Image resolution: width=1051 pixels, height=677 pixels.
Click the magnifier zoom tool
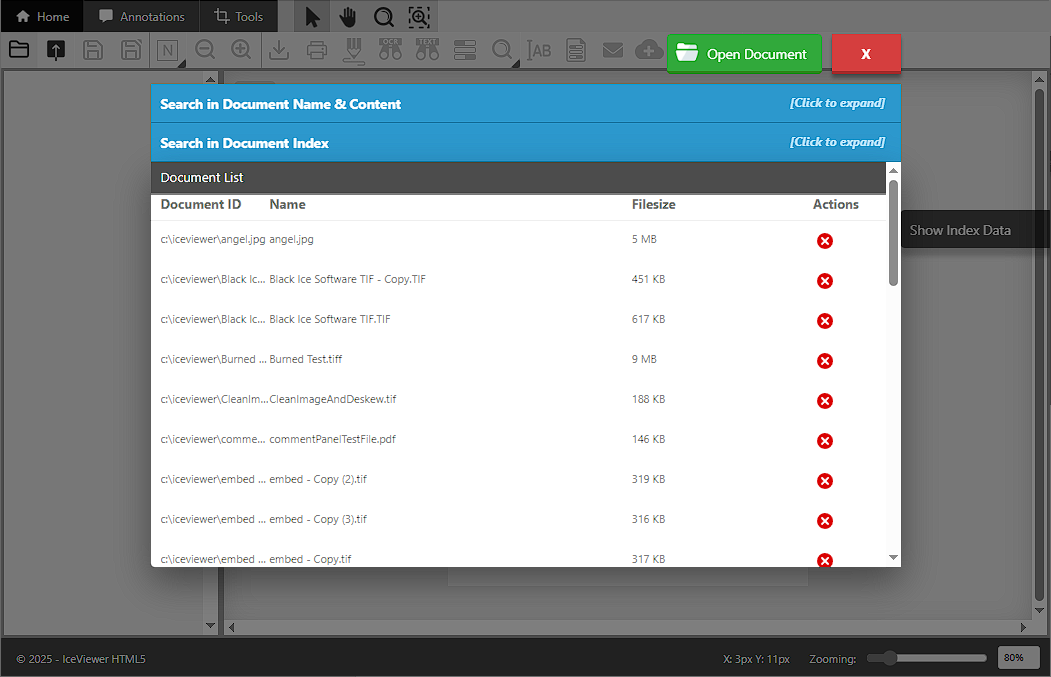pyautogui.click(x=383, y=17)
